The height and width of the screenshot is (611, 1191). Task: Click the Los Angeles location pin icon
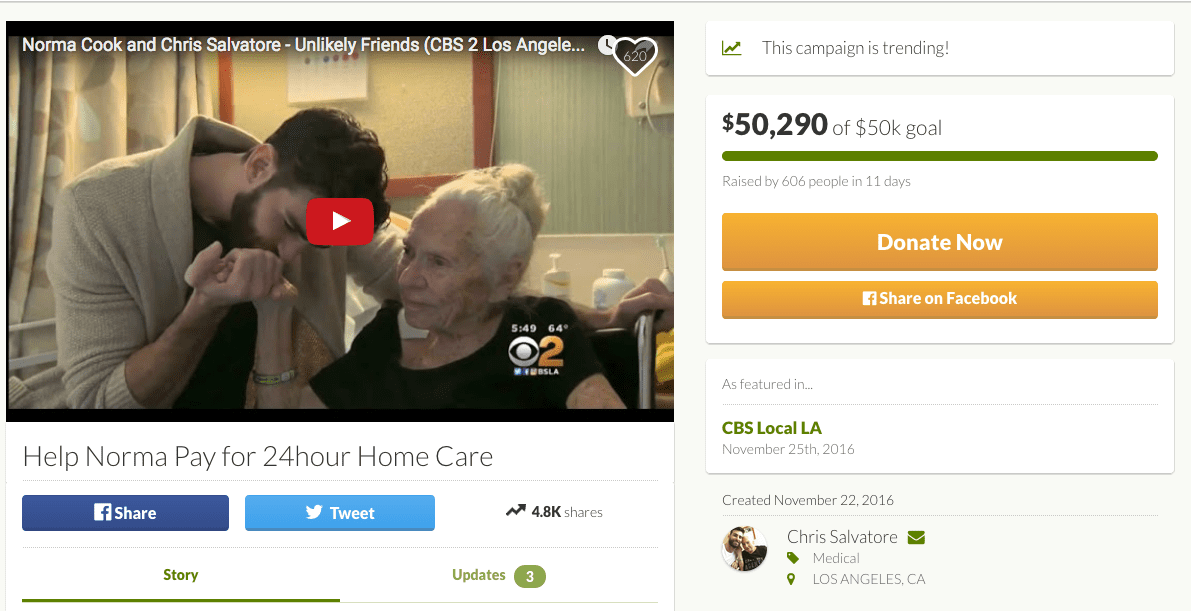[x=791, y=579]
